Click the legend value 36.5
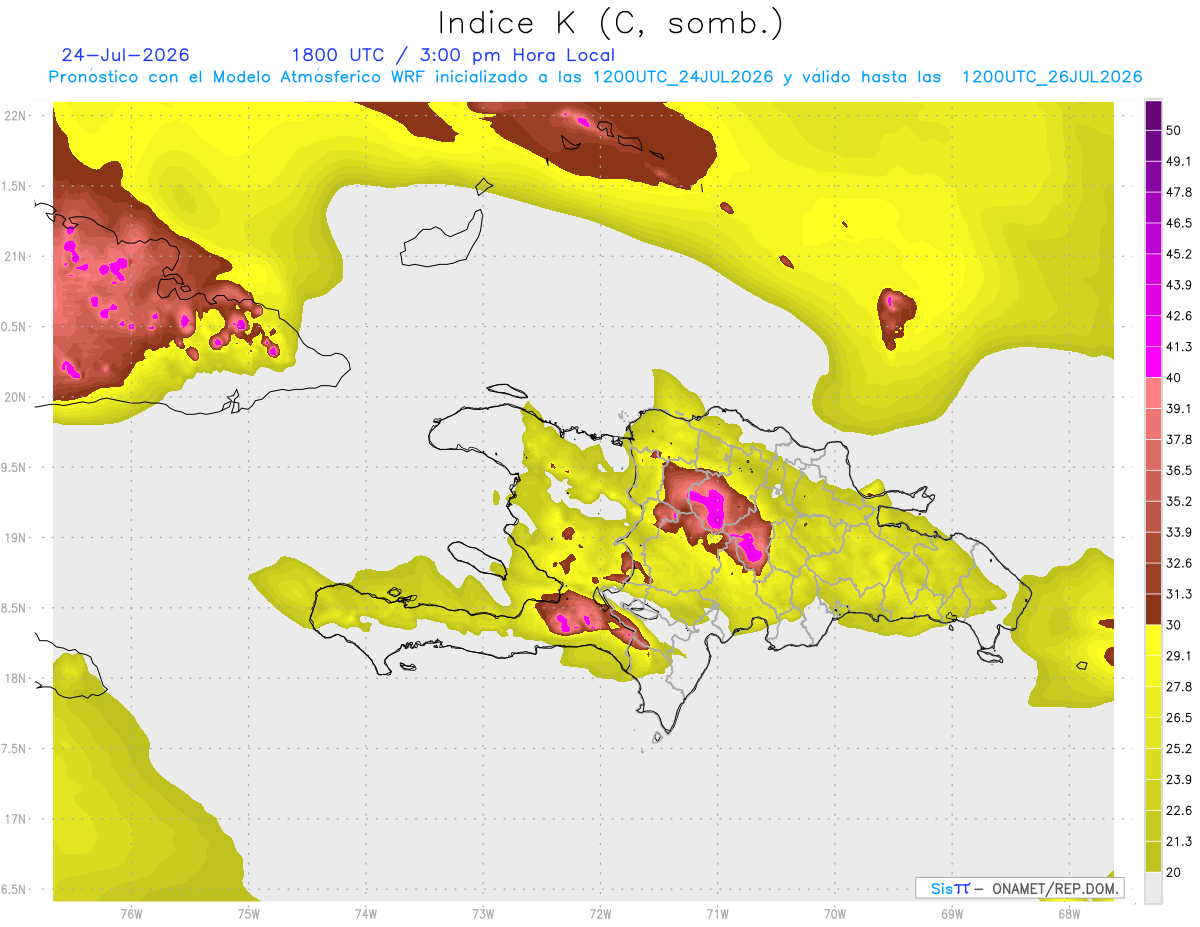Viewport: 1200px width, 927px height. click(1179, 470)
